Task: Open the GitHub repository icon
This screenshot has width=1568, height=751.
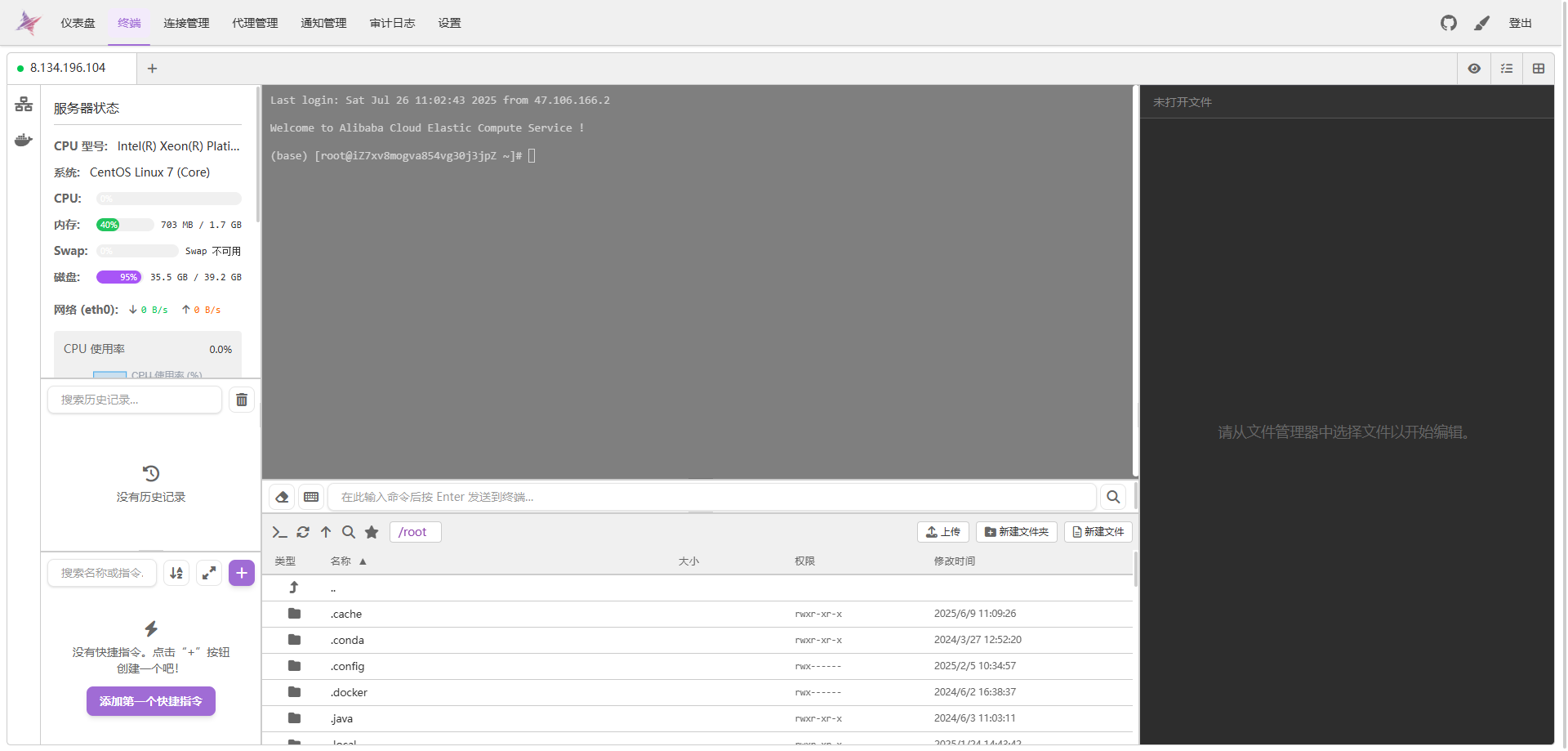Action: click(1448, 23)
